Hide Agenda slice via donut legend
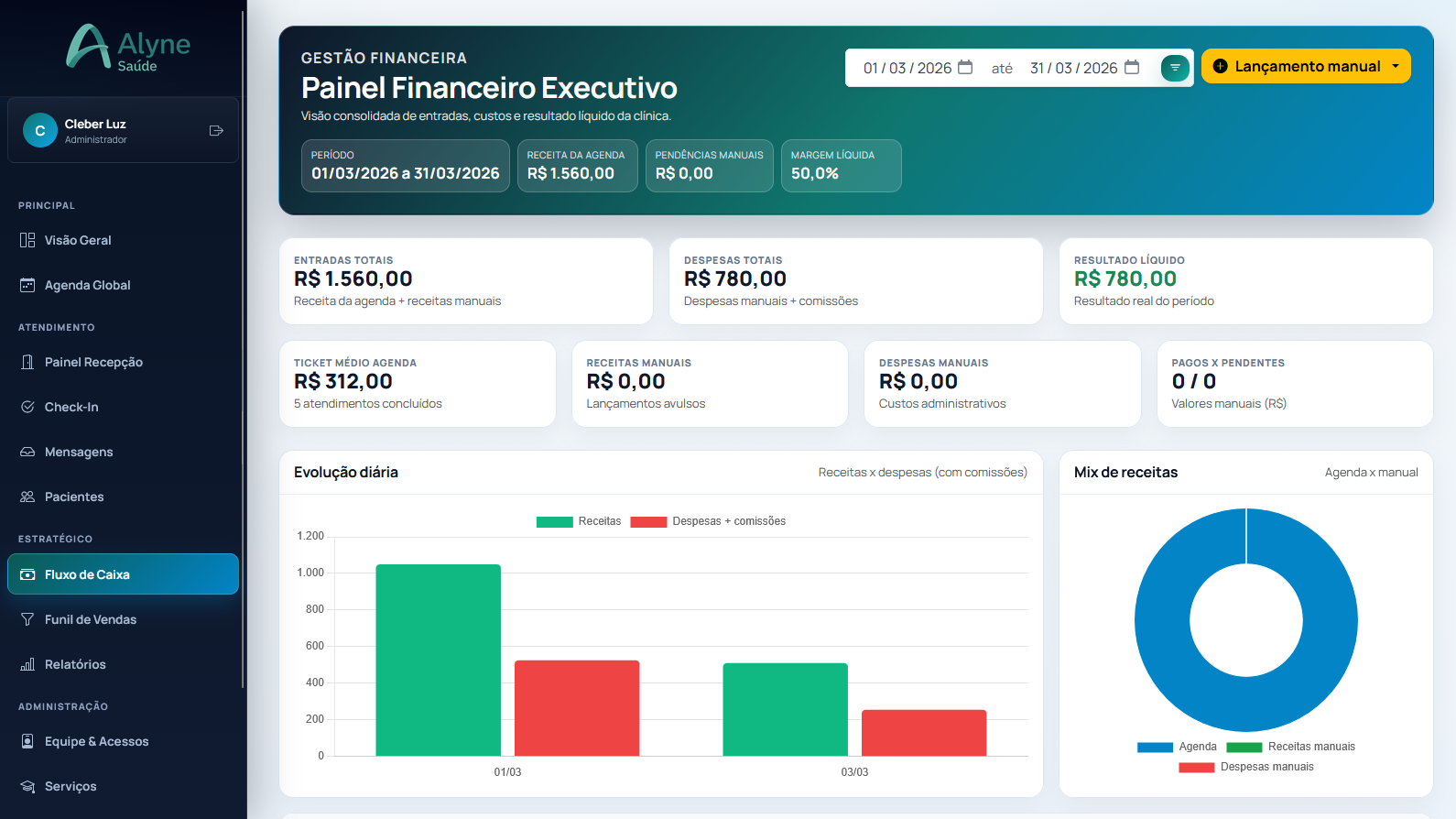The image size is (1456, 819). pos(1177,747)
